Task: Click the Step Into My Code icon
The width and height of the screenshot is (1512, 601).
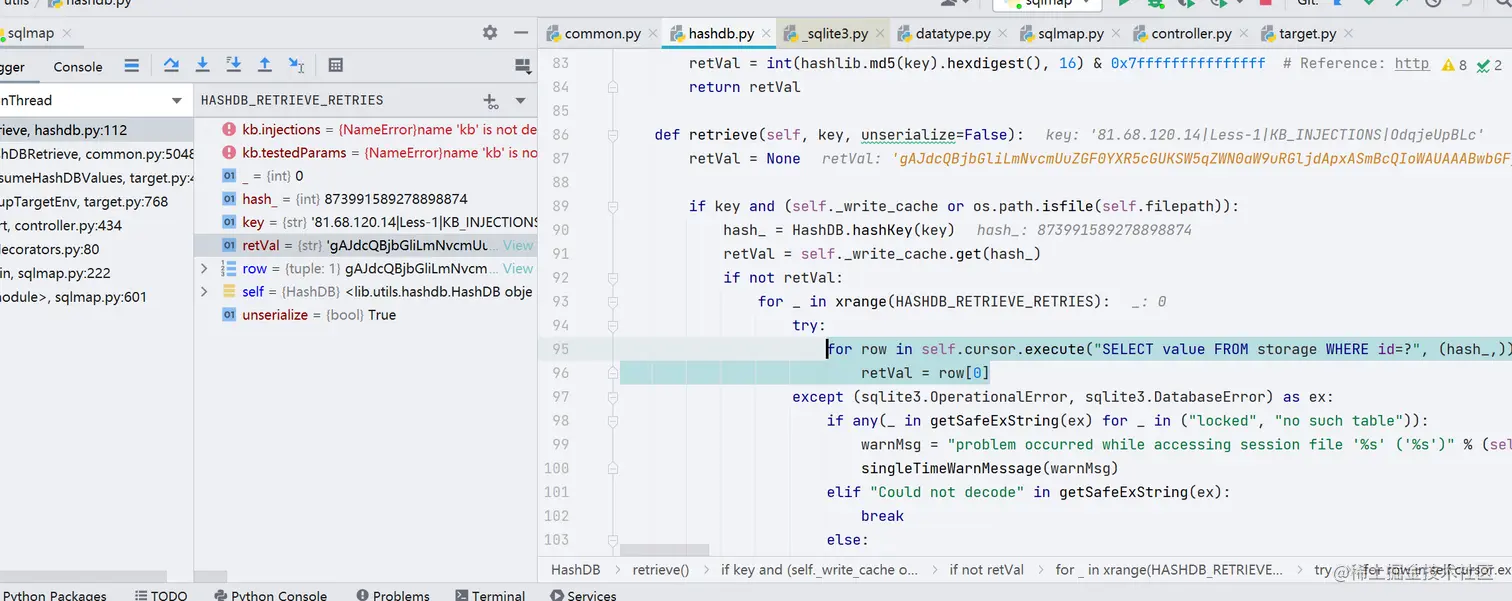Action: click(x=233, y=65)
